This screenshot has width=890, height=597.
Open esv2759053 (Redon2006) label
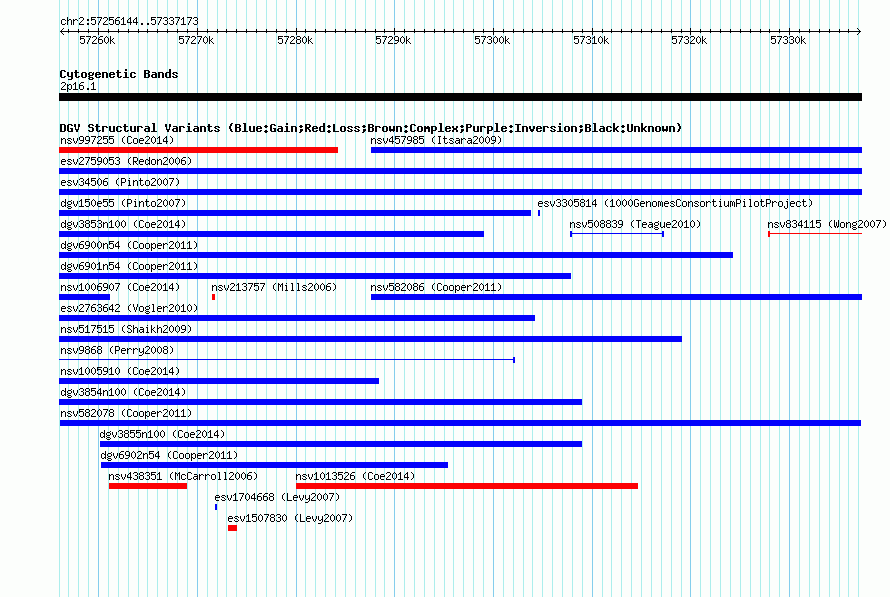(x=126, y=161)
